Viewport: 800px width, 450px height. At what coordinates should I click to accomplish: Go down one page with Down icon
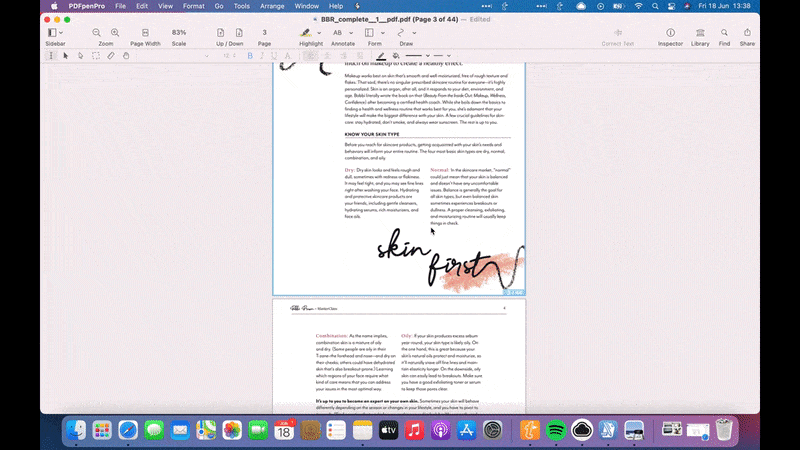click(x=239, y=33)
